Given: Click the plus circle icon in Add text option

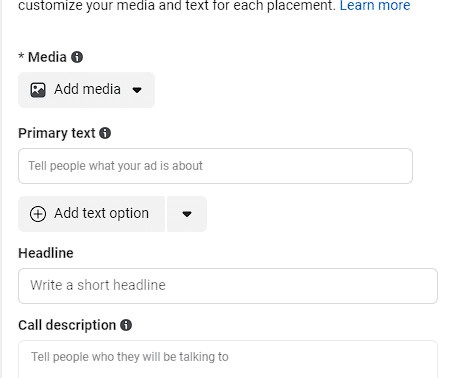Looking at the screenshot, I should pos(38,214).
